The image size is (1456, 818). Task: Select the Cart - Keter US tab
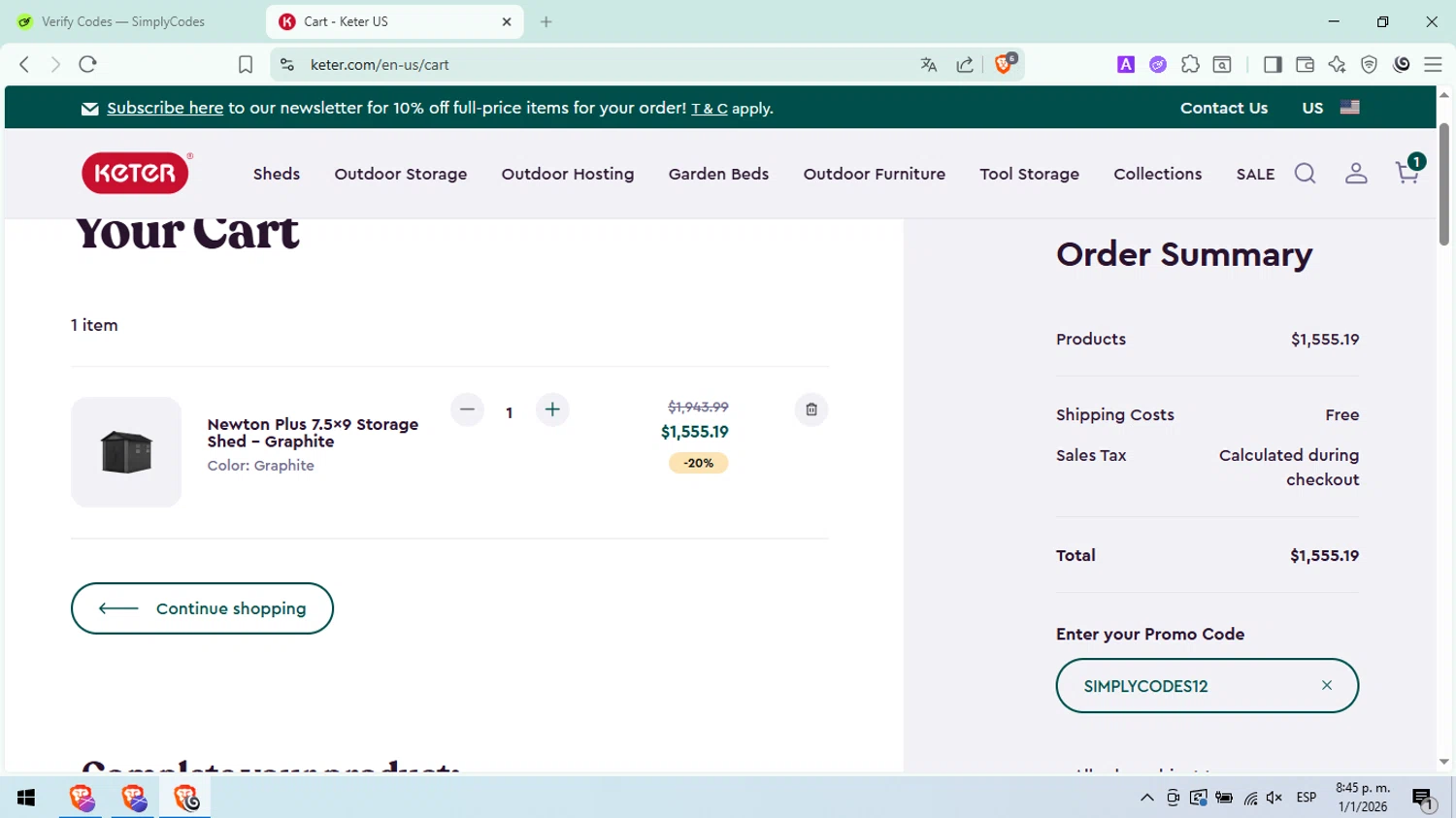tap(394, 21)
